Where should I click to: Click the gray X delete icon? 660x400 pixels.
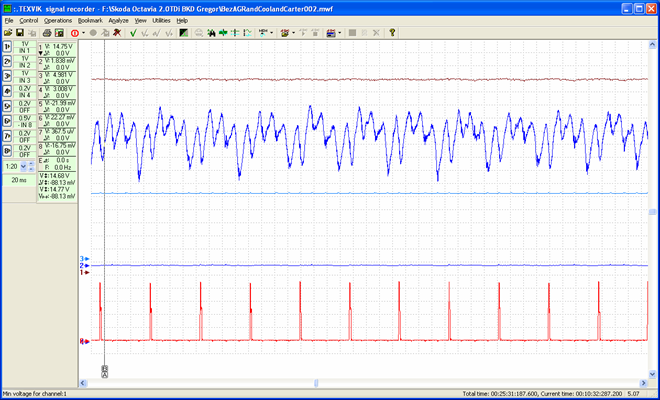click(x=376, y=32)
